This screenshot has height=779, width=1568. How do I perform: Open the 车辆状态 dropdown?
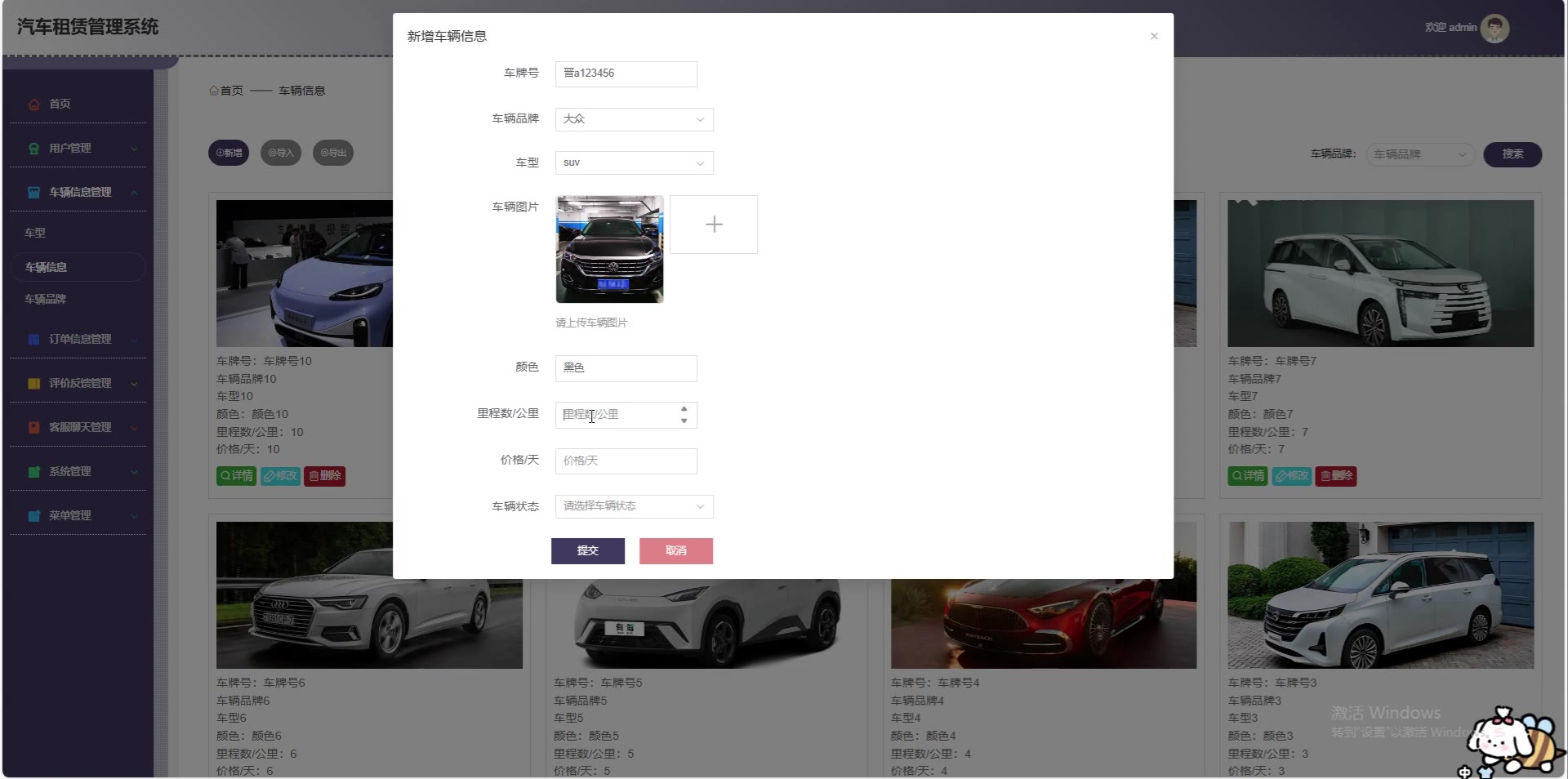(x=635, y=506)
